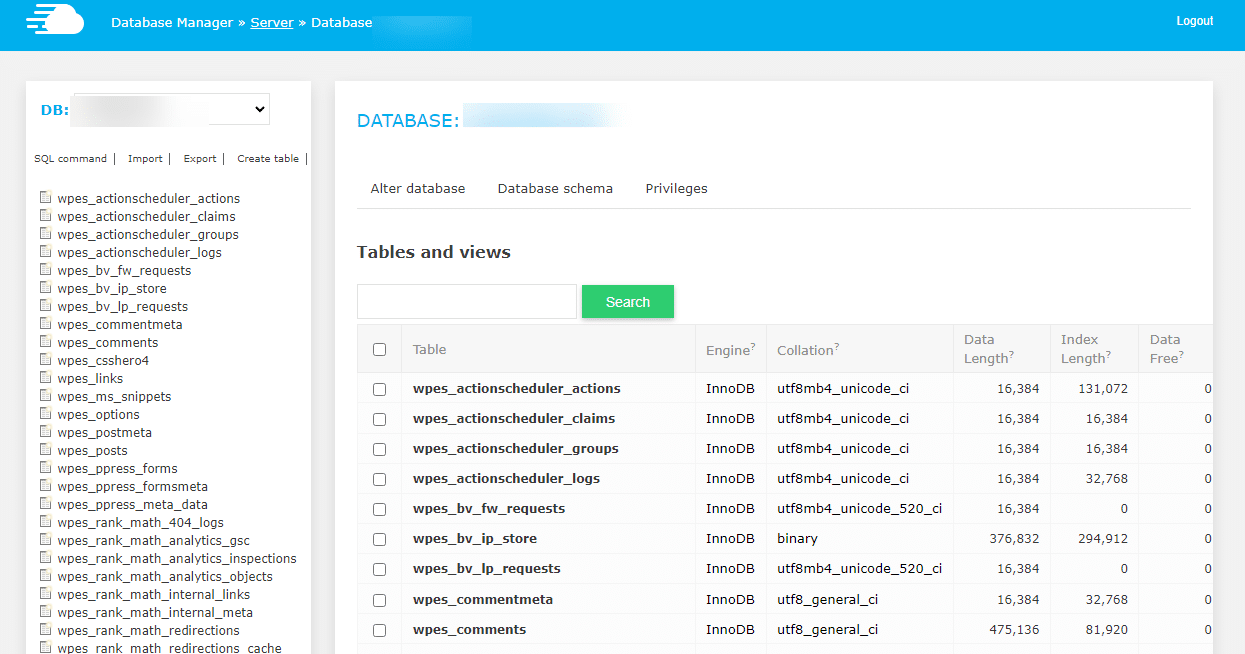Click table icon beside wpes_comments in sidebar
This screenshot has width=1245, height=654.
pos(45,342)
